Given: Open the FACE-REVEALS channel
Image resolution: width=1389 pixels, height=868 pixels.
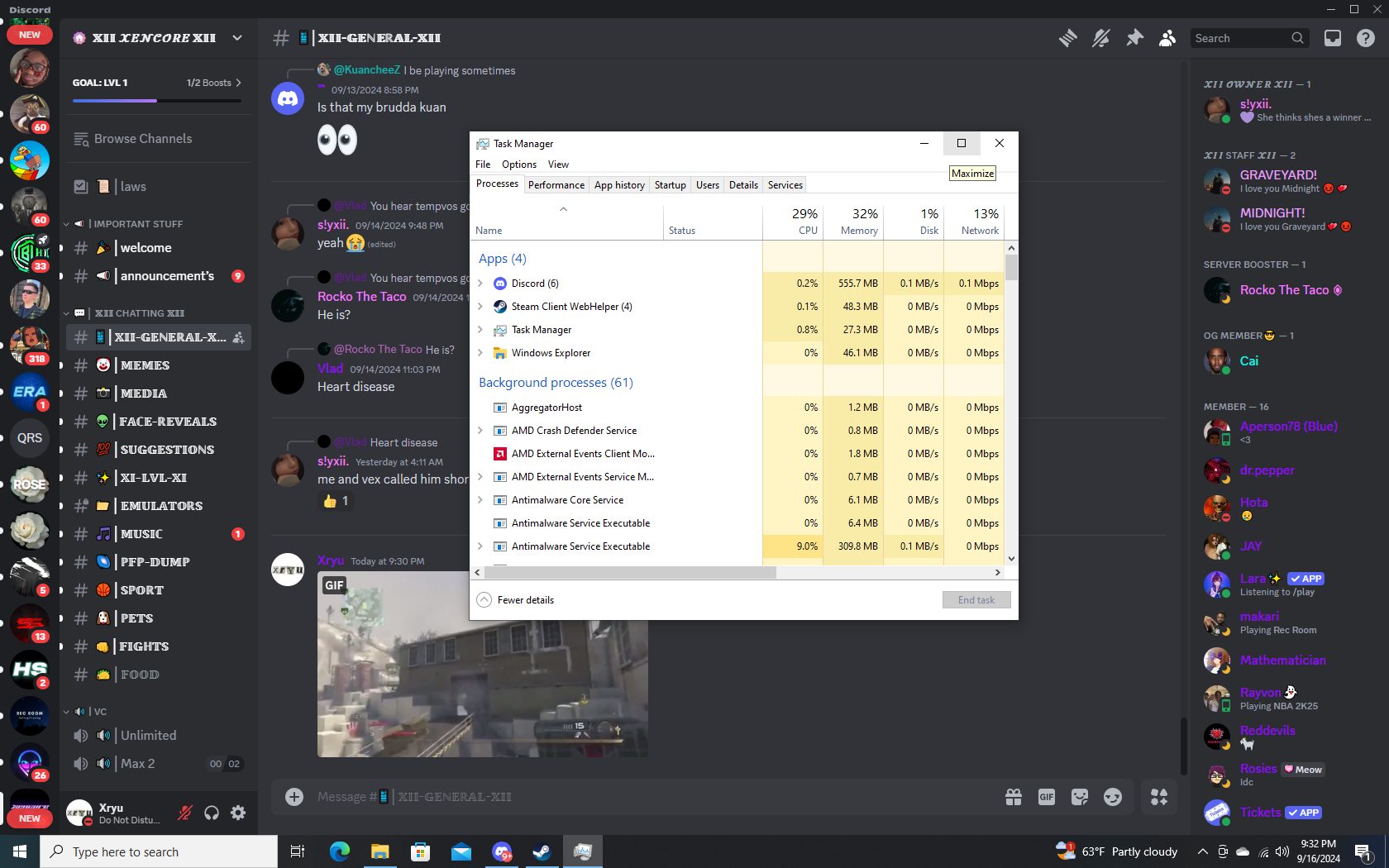Looking at the screenshot, I should pos(159,422).
